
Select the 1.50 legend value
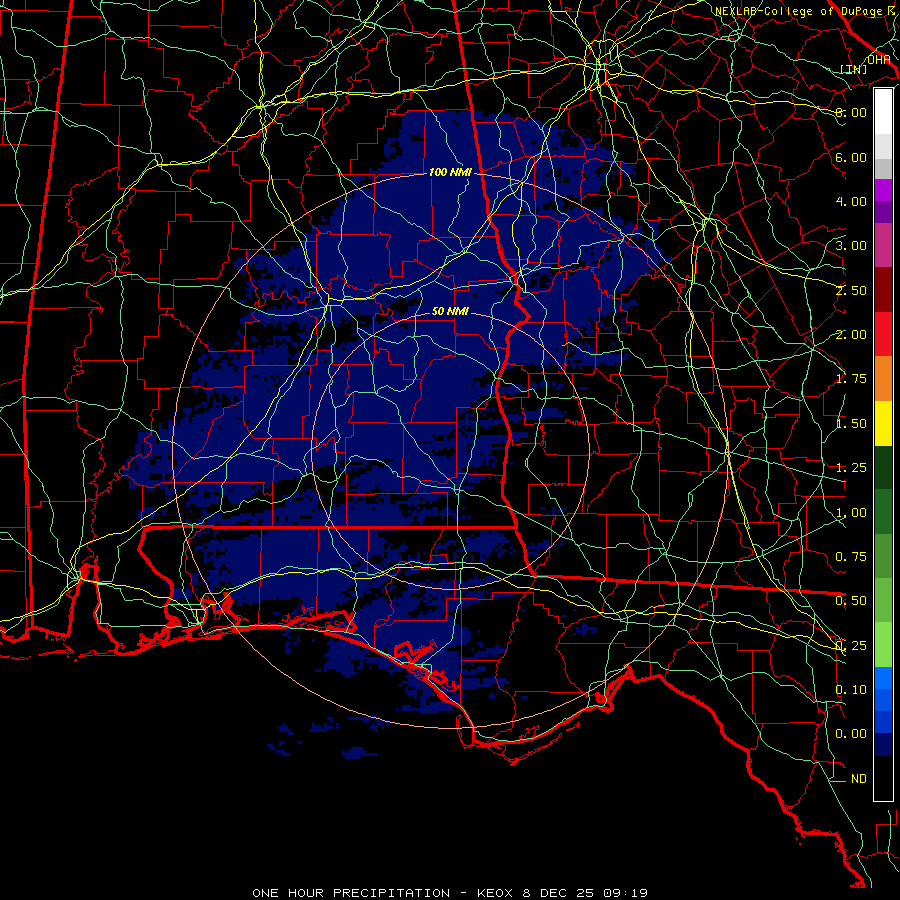851,424
